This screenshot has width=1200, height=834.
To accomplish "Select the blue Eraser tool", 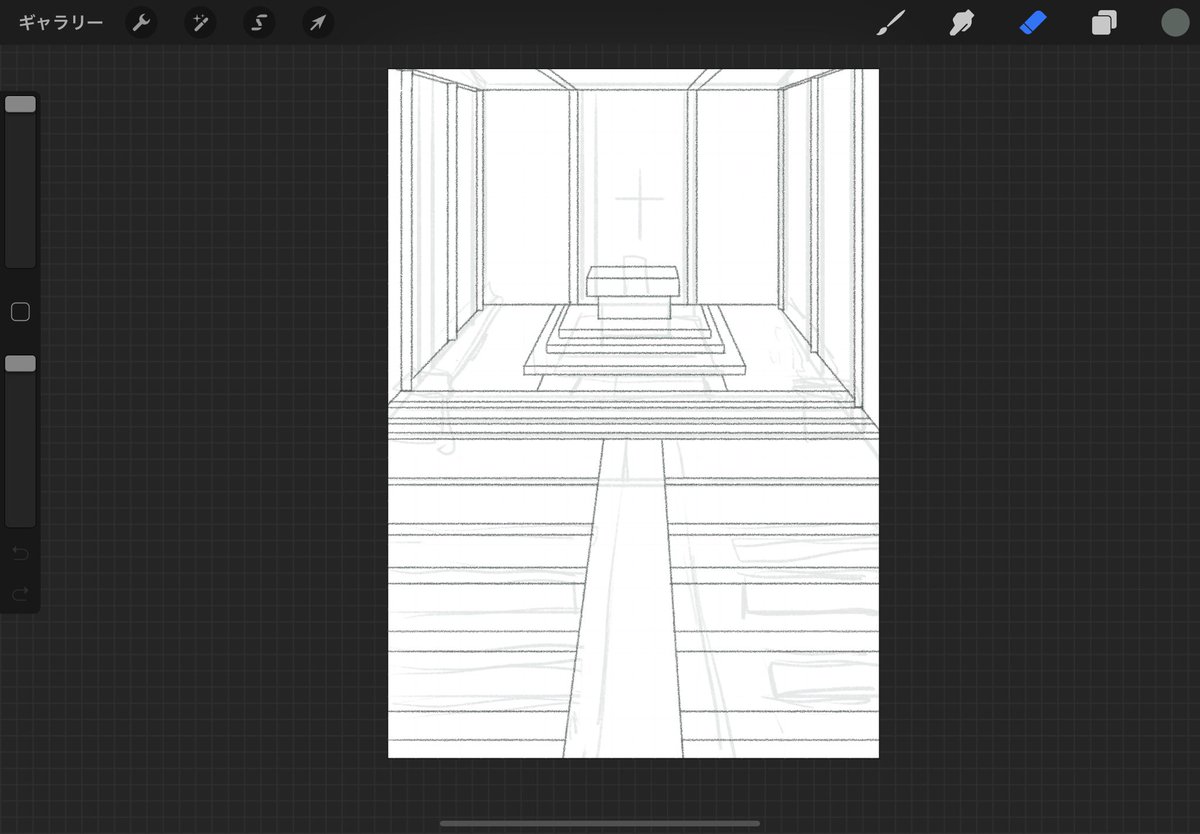I will click(x=1033, y=22).
